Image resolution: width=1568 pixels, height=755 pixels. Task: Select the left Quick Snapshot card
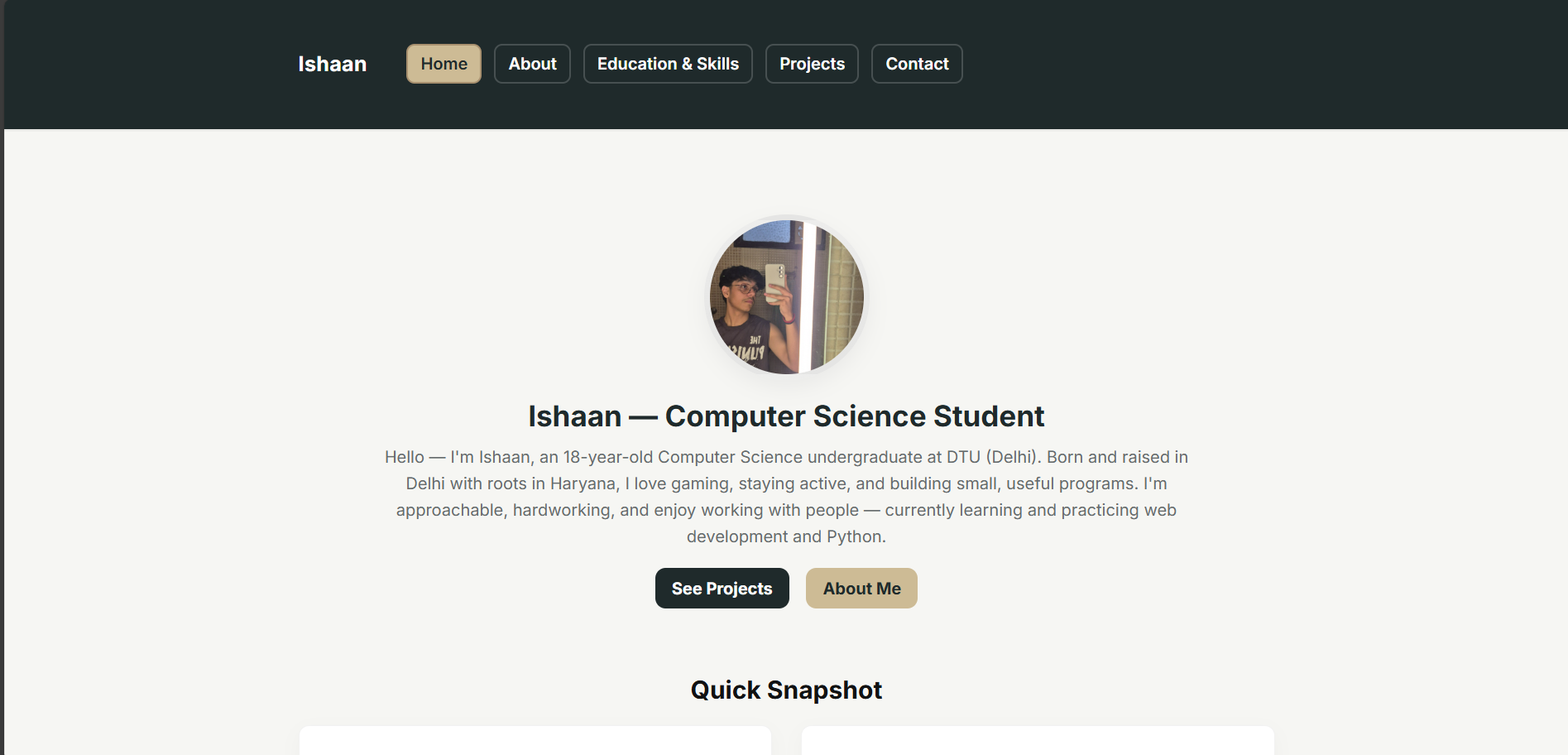click(535, 741)
